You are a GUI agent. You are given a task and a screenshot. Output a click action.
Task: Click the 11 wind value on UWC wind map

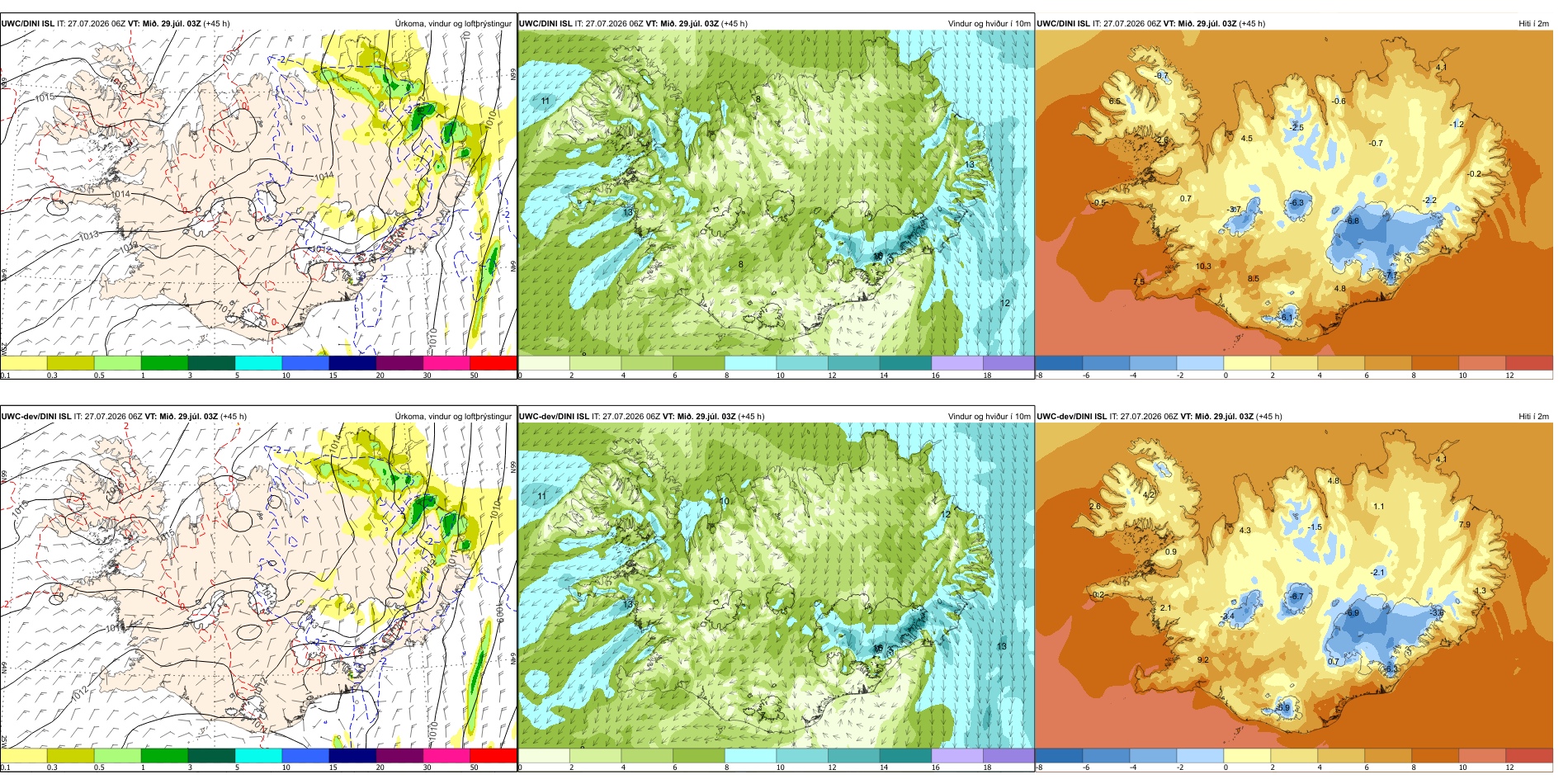coord(545,102)
